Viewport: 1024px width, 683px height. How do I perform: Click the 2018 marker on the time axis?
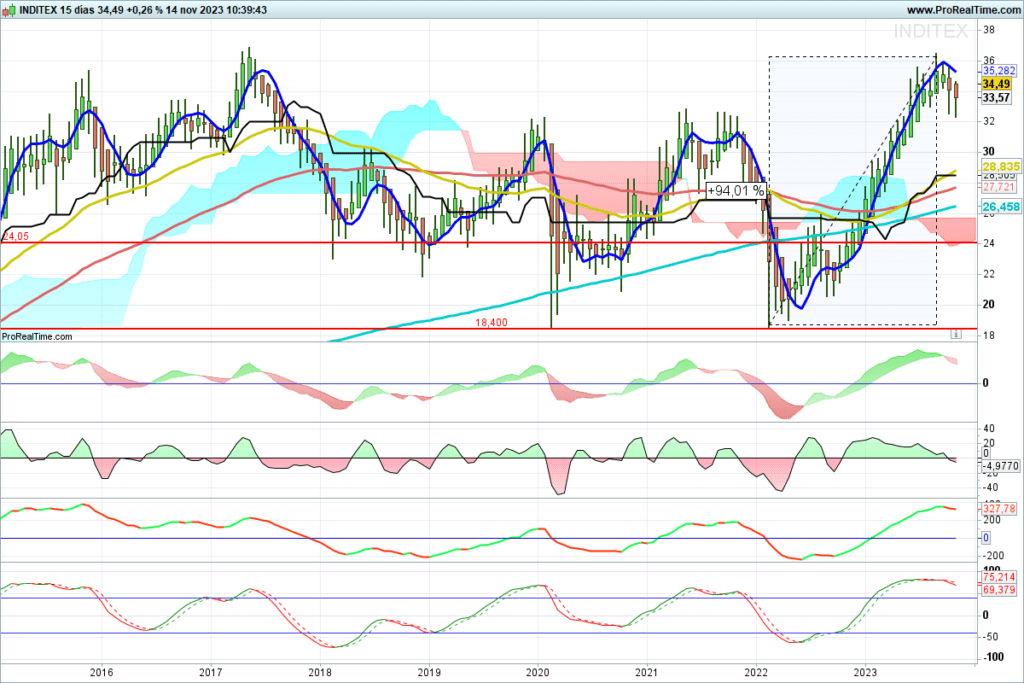coord(319,672)
